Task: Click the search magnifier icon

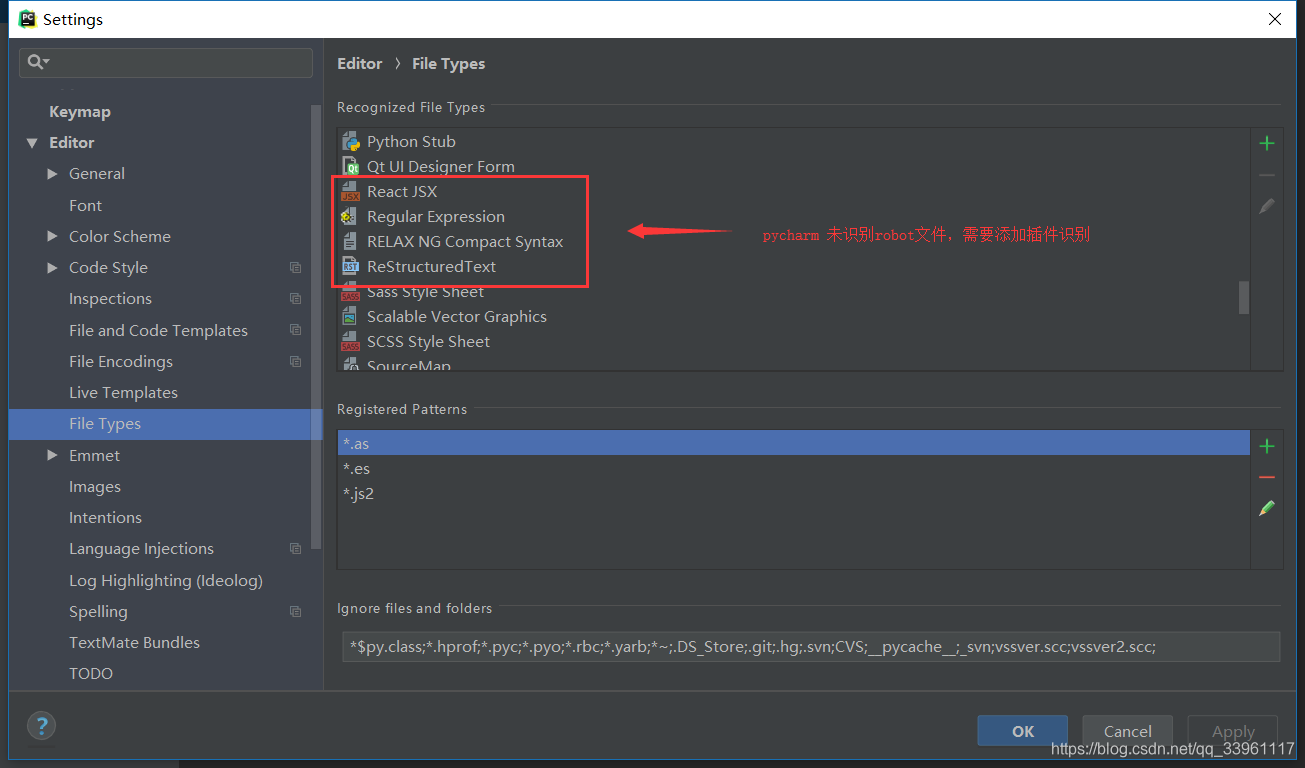Action: point(37,62)
